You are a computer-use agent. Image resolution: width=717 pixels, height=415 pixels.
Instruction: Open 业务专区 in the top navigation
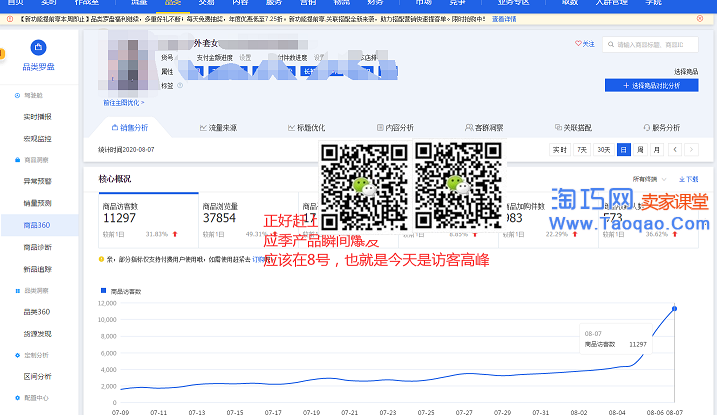coord(513,3)
